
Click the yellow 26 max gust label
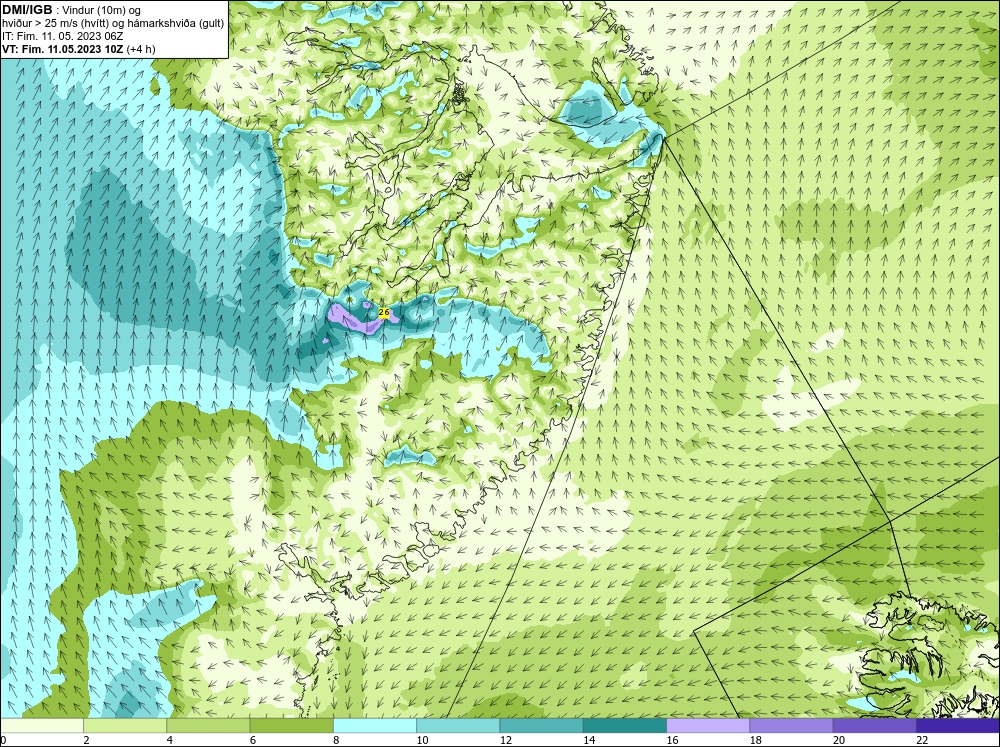tap(384, 312)
